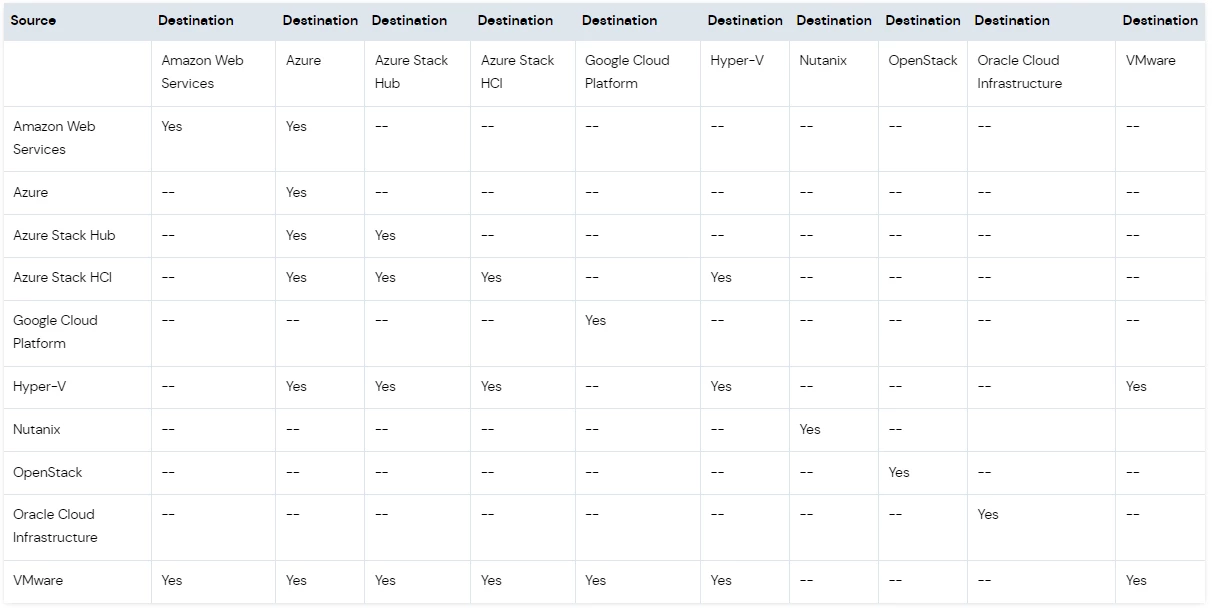Select Yes for VMware source to Google Cloud Platform
This screenshot has height=612, width=1212.
[596, 580]
